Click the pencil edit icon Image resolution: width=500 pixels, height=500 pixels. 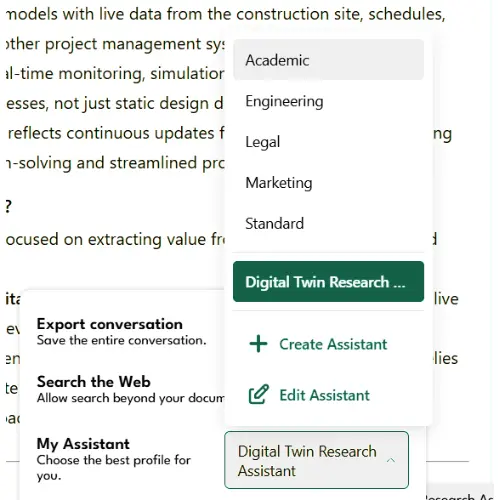[259, 395]
